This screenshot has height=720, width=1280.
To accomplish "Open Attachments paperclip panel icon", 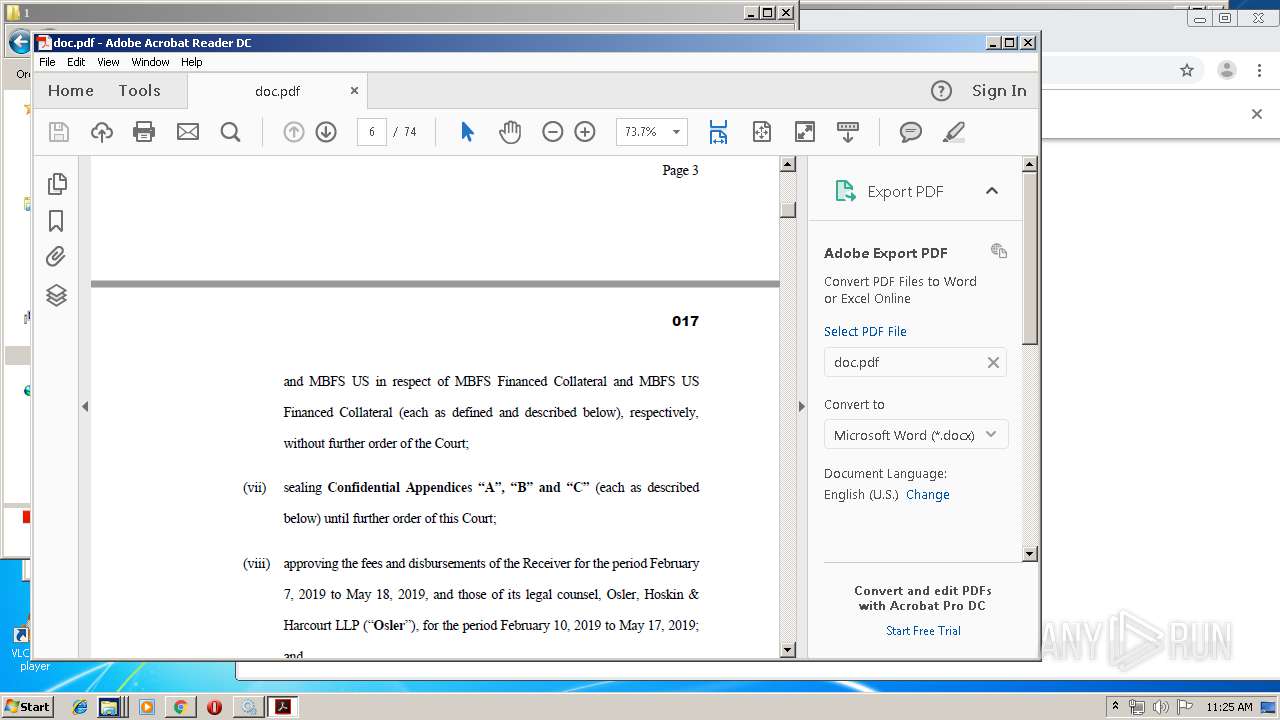I will 57,257.
